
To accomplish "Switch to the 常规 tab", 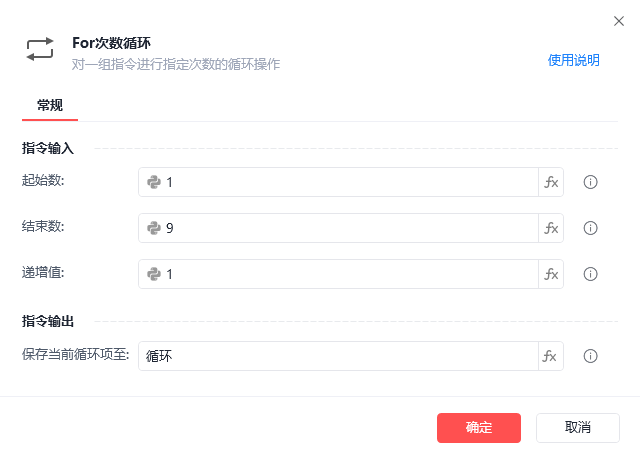I will pos(50,105).
